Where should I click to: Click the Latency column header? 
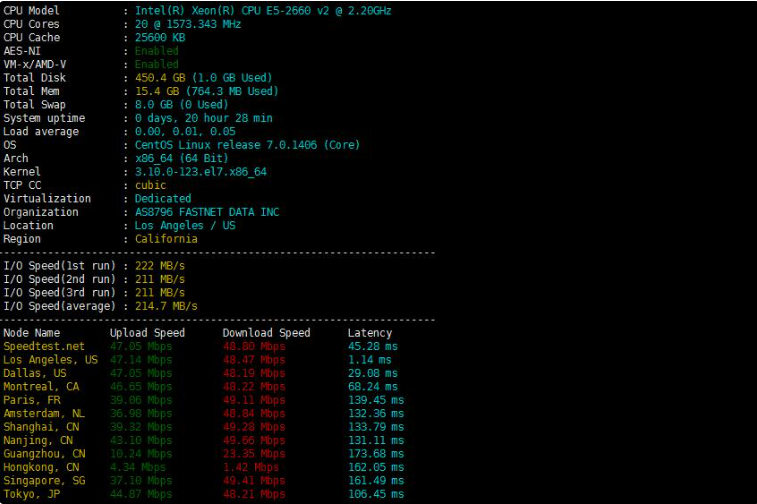pos(370,333)
